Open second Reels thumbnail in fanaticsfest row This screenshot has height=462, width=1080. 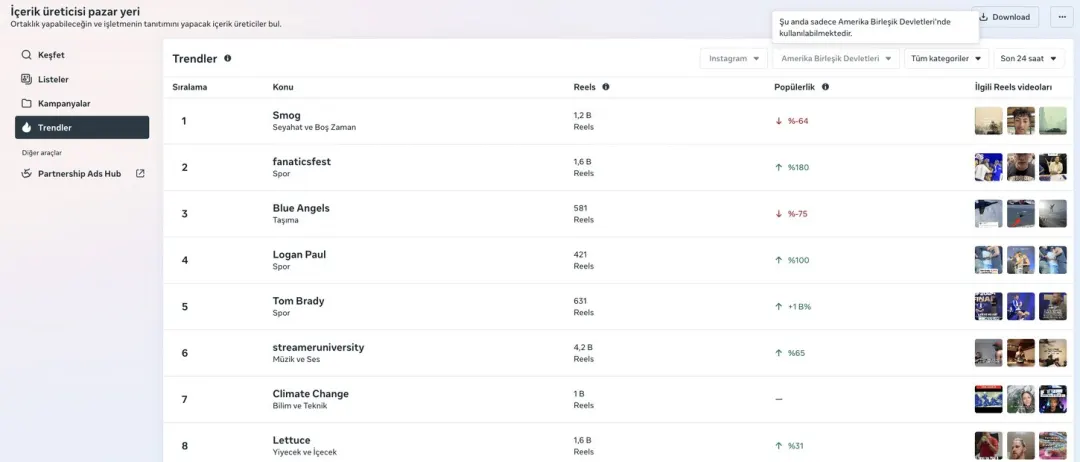tap(1021, 167)
